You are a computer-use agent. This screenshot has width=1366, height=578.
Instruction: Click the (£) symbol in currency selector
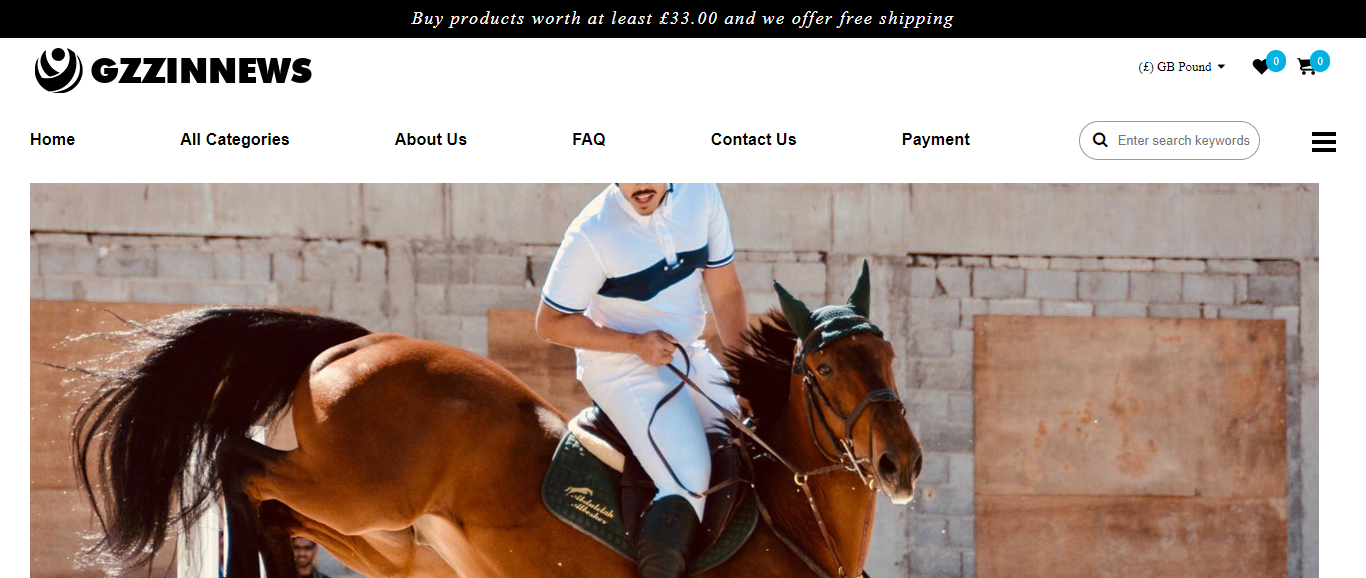(x=1146, y=67)
